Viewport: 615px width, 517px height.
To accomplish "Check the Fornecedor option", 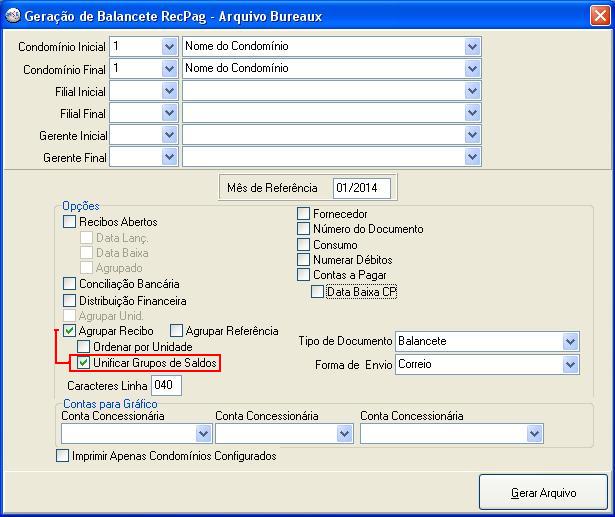I will click(304, 214).
